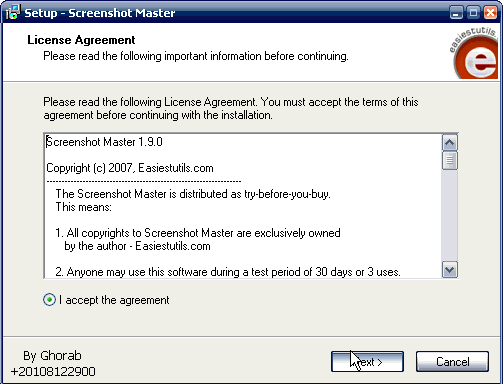Click the license scrollbar thumb
The width and height of the screenshot is (504, 384).
[450, 161]
